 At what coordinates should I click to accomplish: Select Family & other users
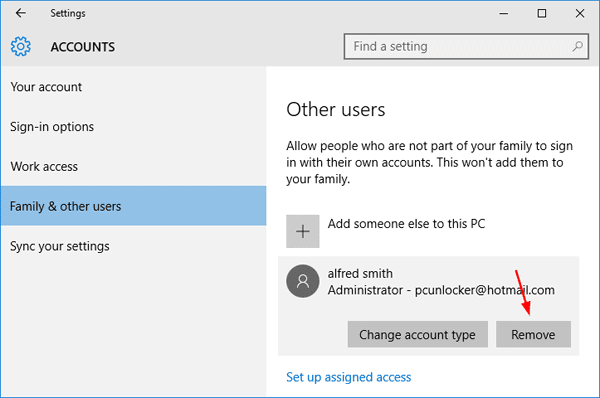coord(133,206)
